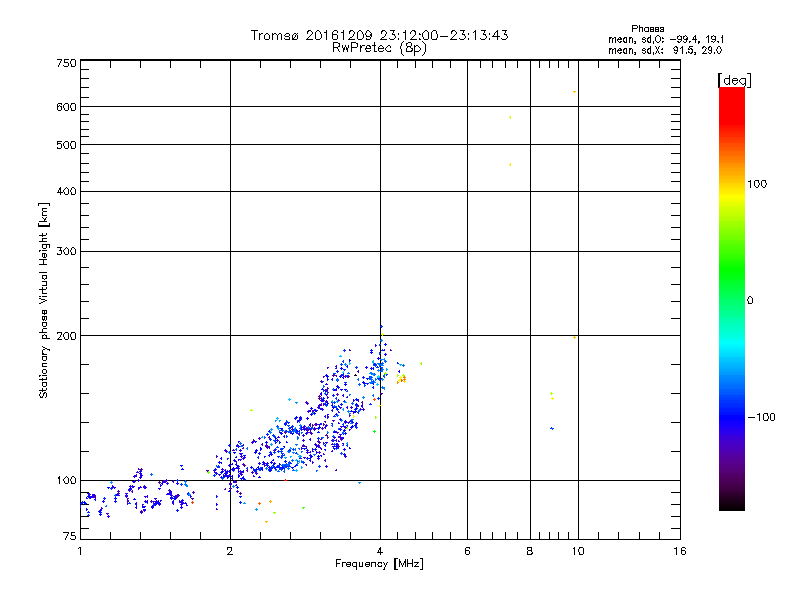Click the 2 tick on frequency axis
This screenshot has height=600, width=800.
tap(230, 551)
